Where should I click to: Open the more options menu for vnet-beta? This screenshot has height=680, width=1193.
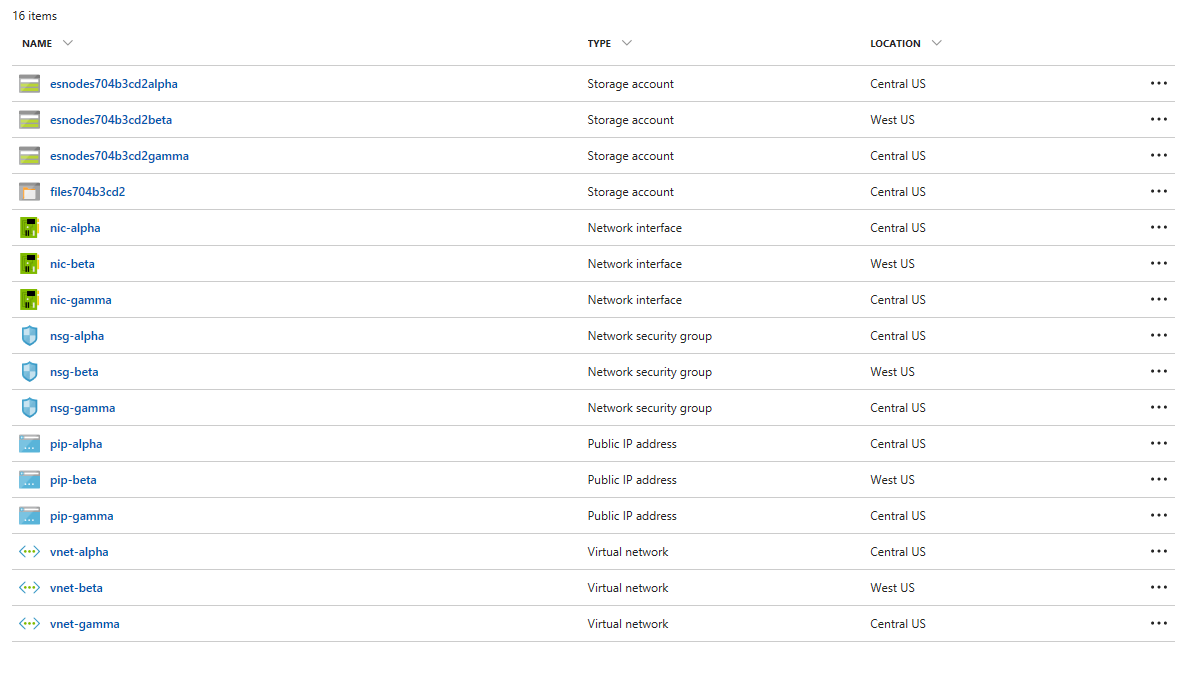point(1159,588)
